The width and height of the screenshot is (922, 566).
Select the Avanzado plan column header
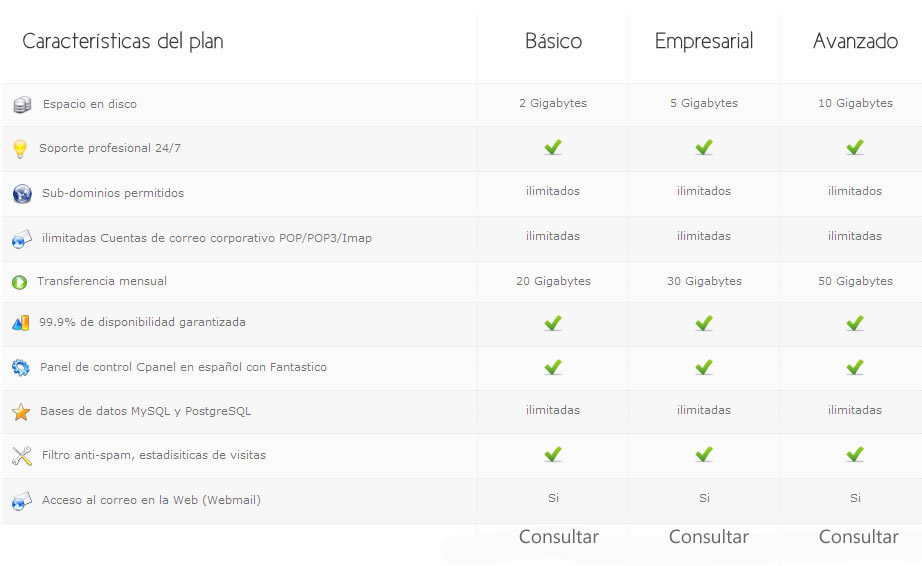pos(855,42)
